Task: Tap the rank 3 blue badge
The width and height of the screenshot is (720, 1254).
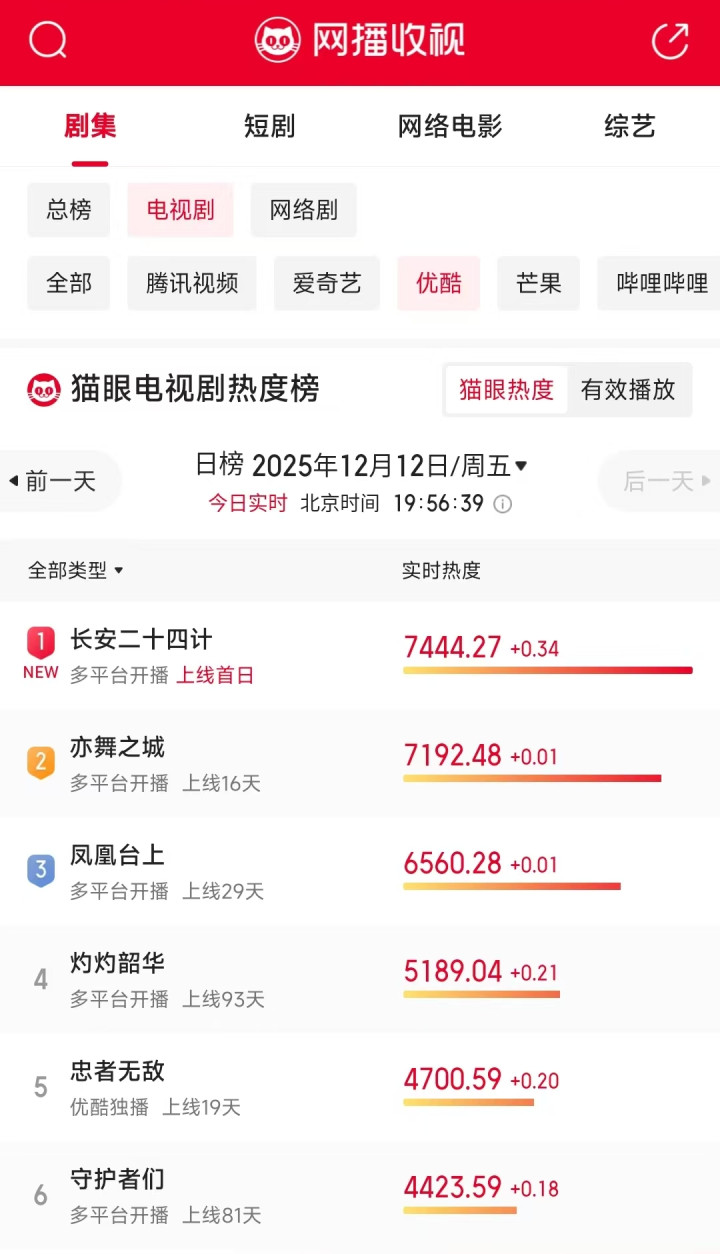Action: [x=41, y=871]
